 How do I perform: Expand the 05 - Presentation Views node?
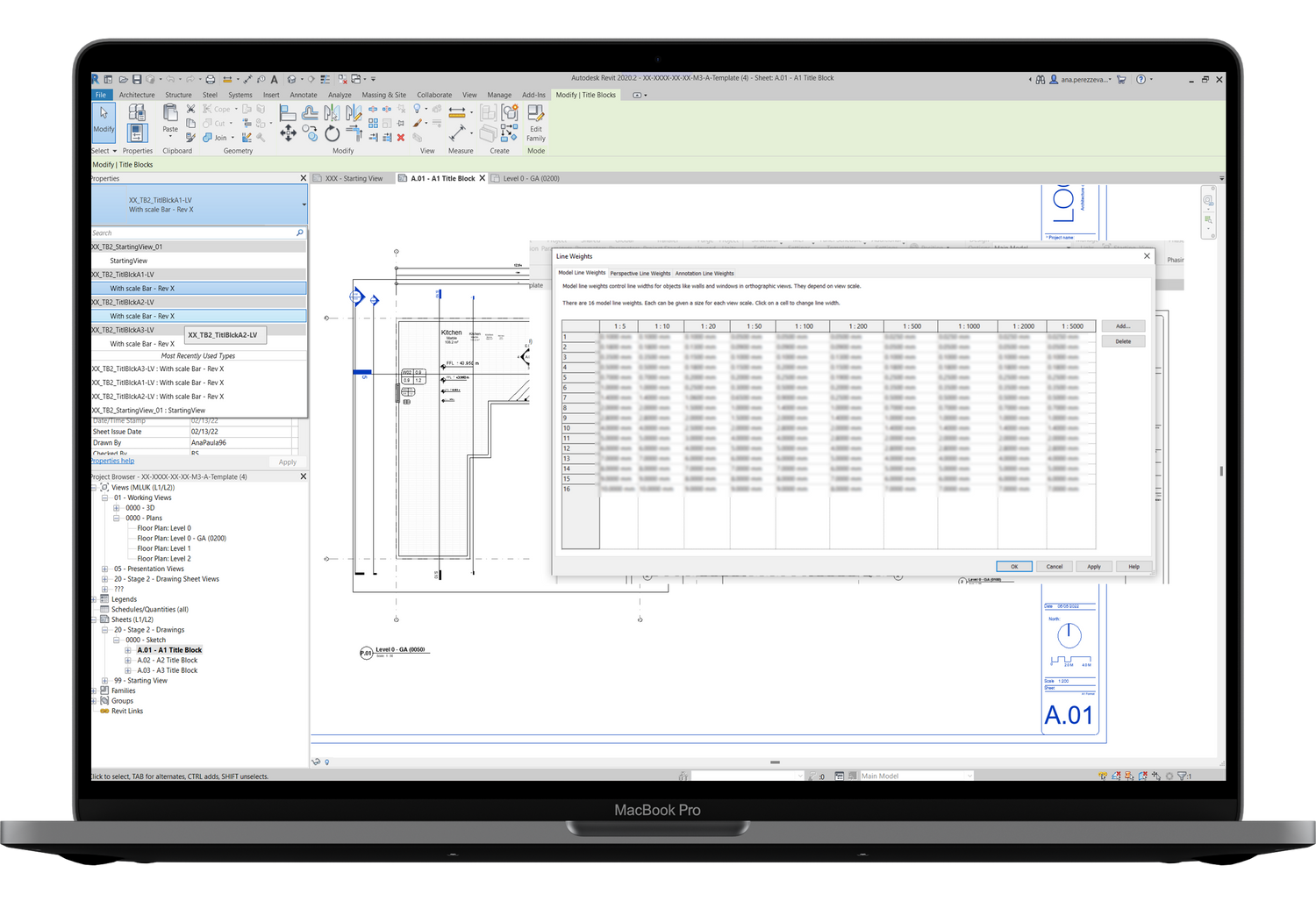104,569
